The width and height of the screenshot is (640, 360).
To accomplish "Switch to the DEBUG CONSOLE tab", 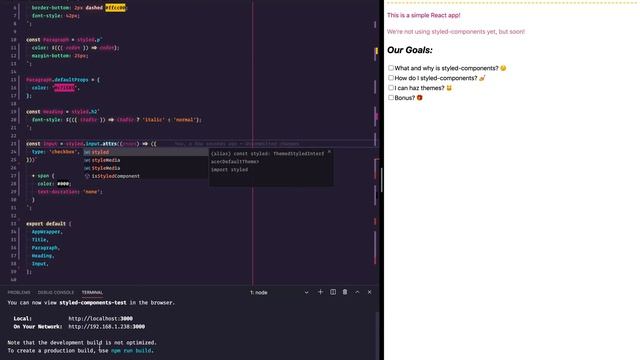I will (x=56, y=292).
